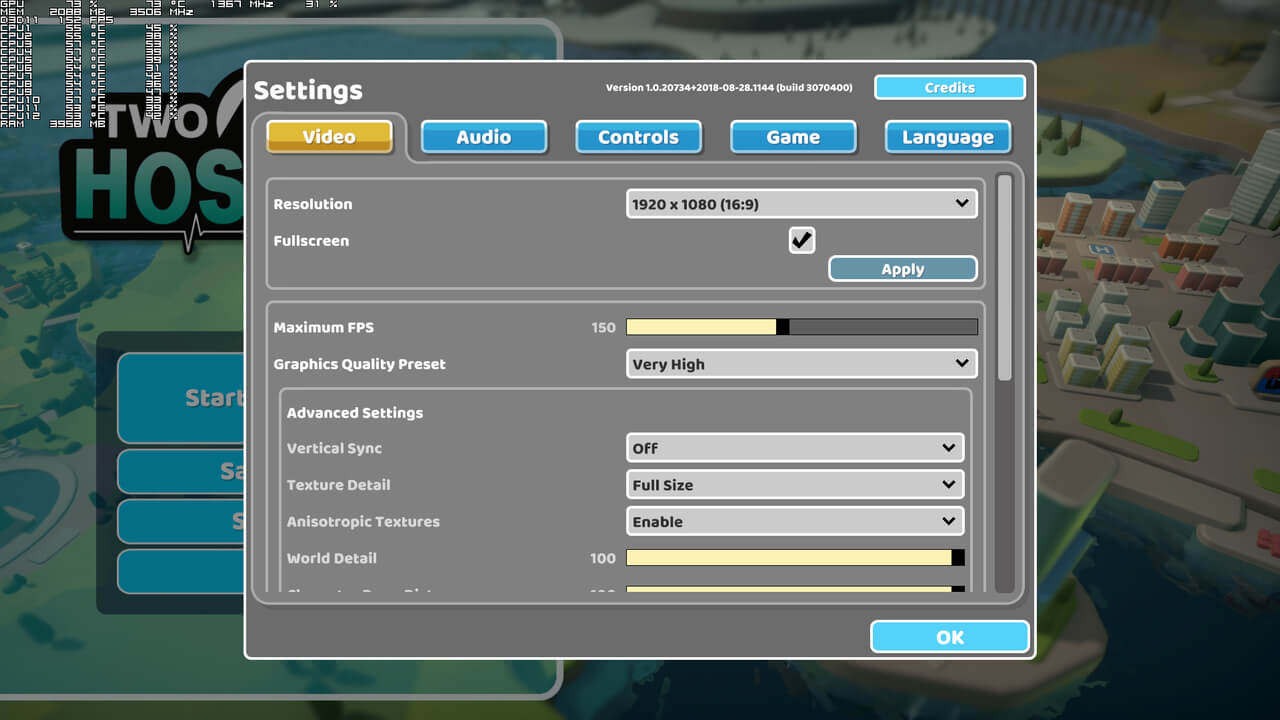
Task: Uncheck the Fullscreen checkbox
Action: 802,240
